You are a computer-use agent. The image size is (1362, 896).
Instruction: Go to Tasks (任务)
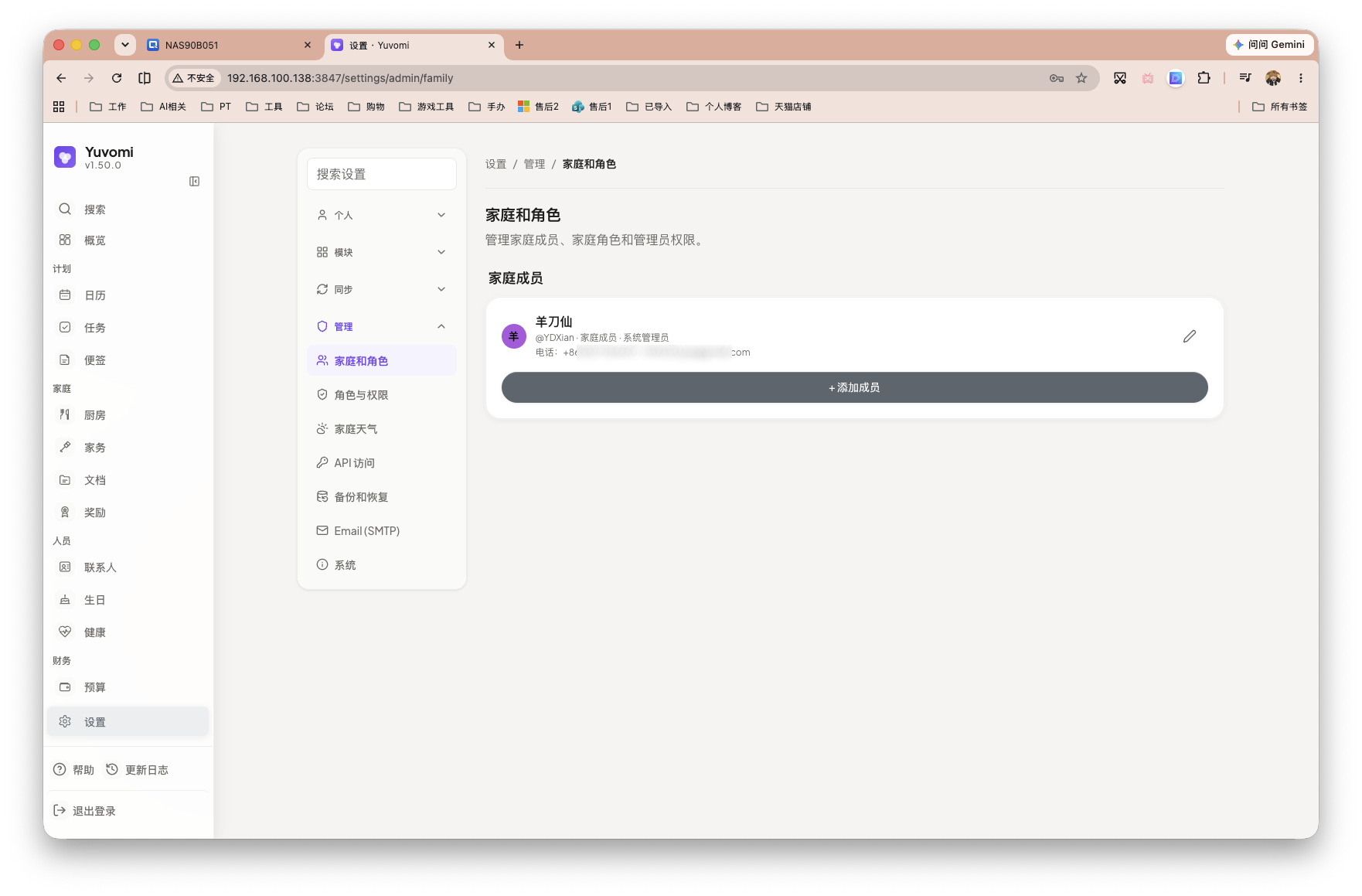(128, 328)
